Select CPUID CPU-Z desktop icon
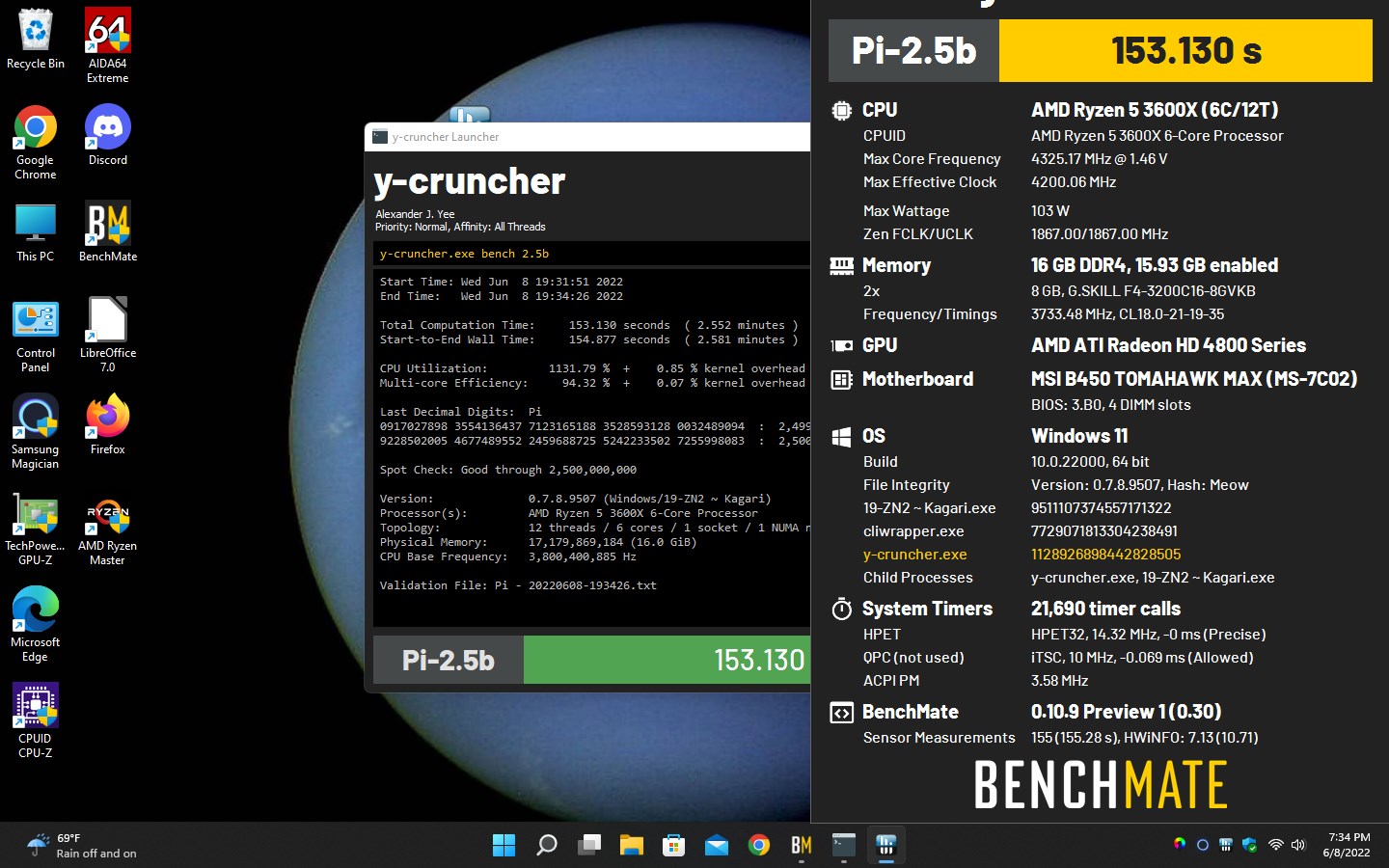The height and width of the screenshot is (868, 1389). 36,721
